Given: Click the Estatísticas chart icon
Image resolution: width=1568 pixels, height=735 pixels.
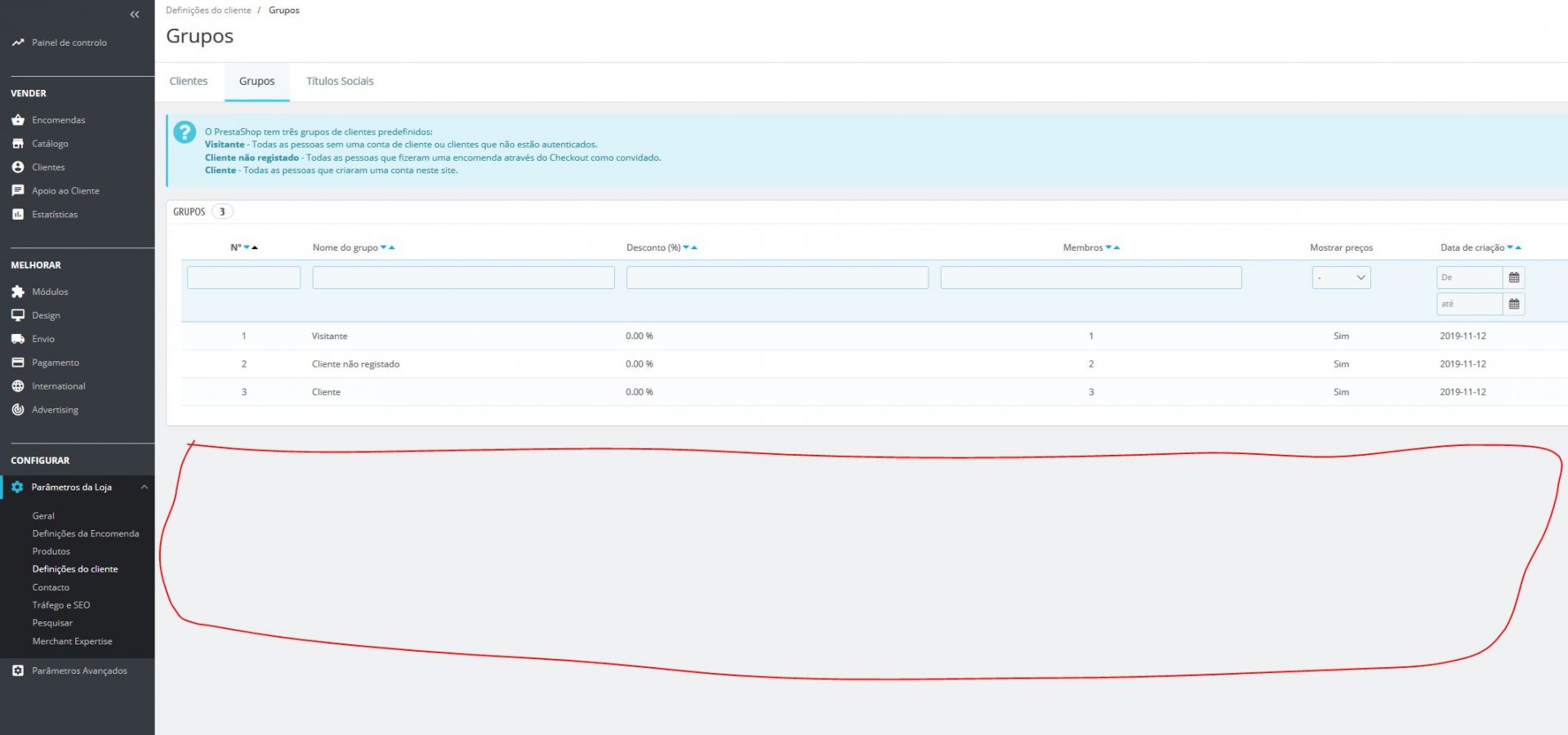Looking at the screenshot, I should click(18, 215).
